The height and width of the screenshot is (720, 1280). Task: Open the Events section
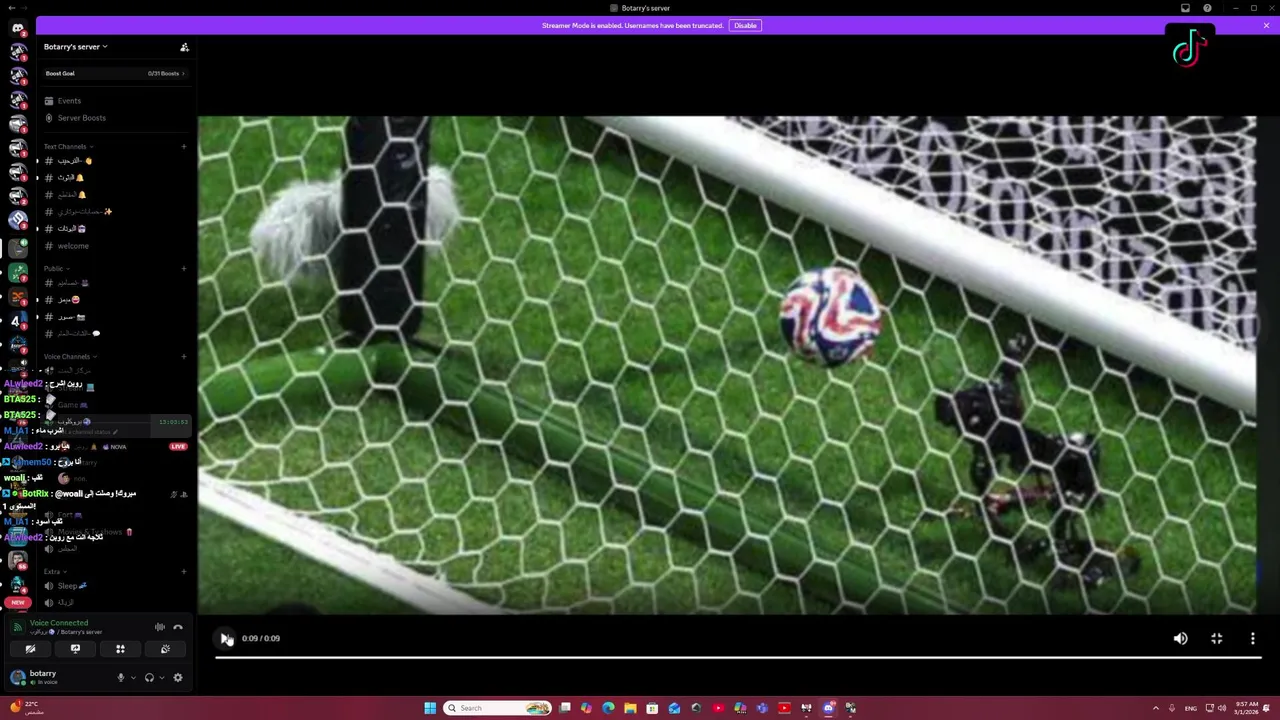[69, 100]
